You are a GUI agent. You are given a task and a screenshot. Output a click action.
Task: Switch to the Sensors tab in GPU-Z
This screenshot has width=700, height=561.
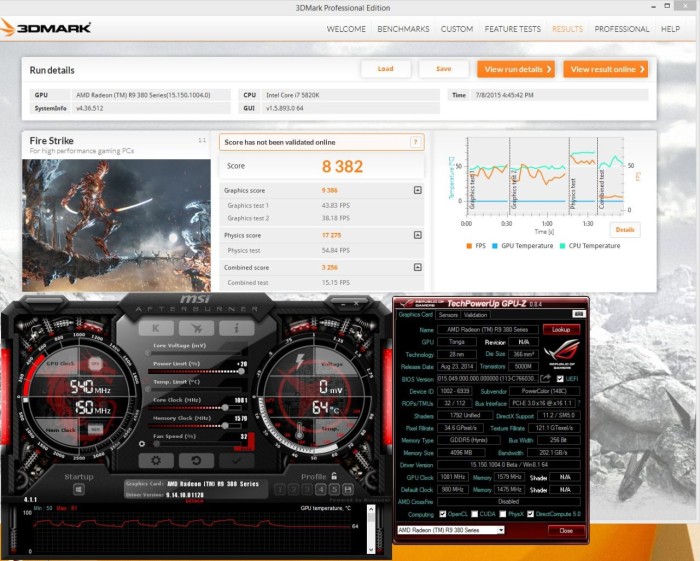point(448,315)
